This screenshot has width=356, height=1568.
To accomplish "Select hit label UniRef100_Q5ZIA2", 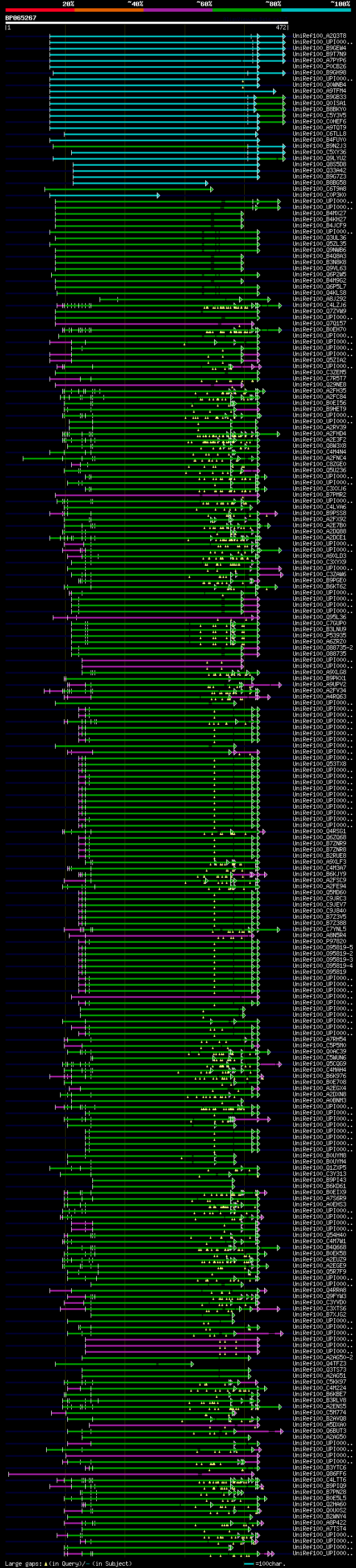I will click(x=319, y=360).
